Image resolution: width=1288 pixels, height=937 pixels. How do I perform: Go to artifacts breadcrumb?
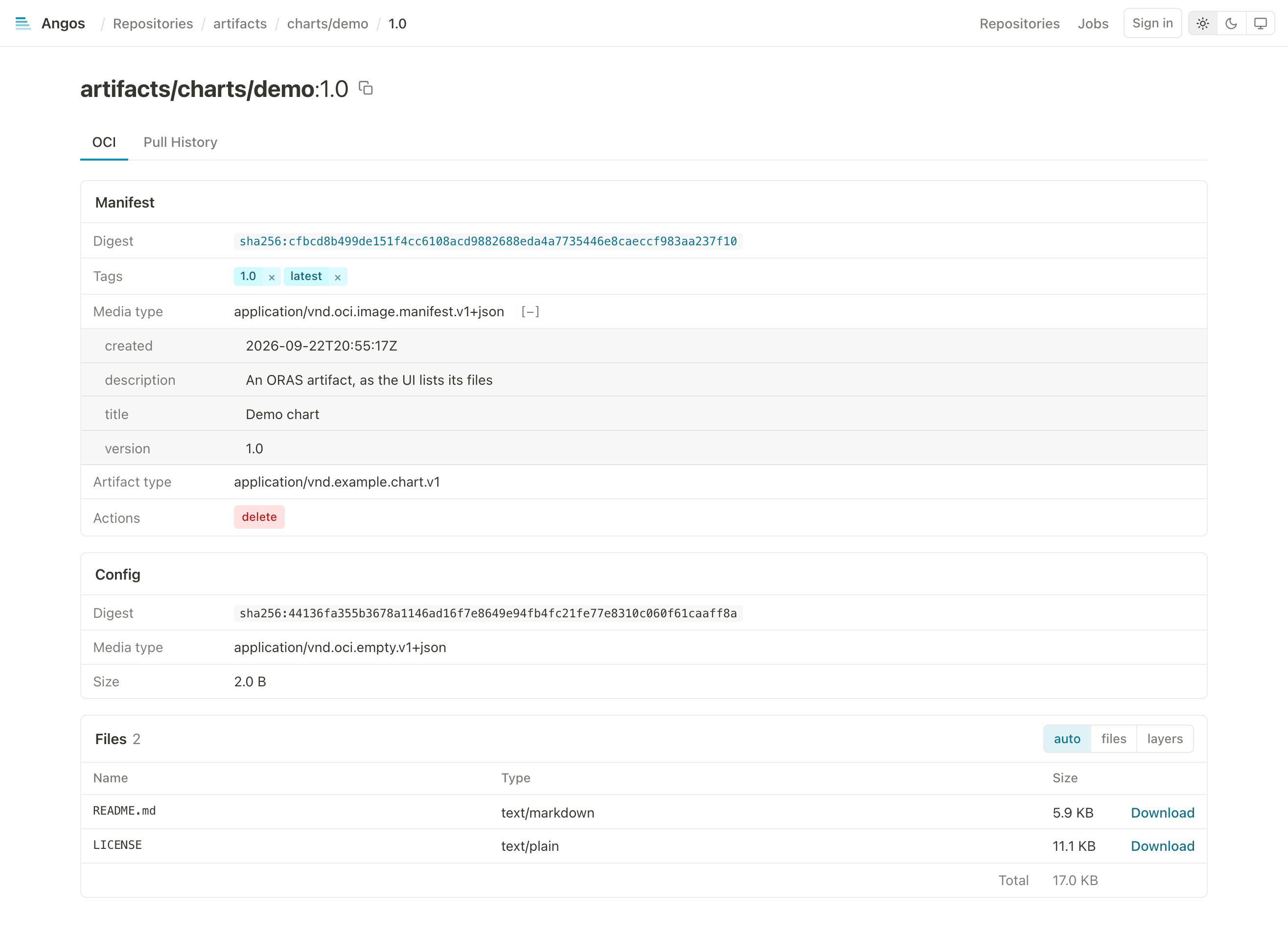coord(240,23)
